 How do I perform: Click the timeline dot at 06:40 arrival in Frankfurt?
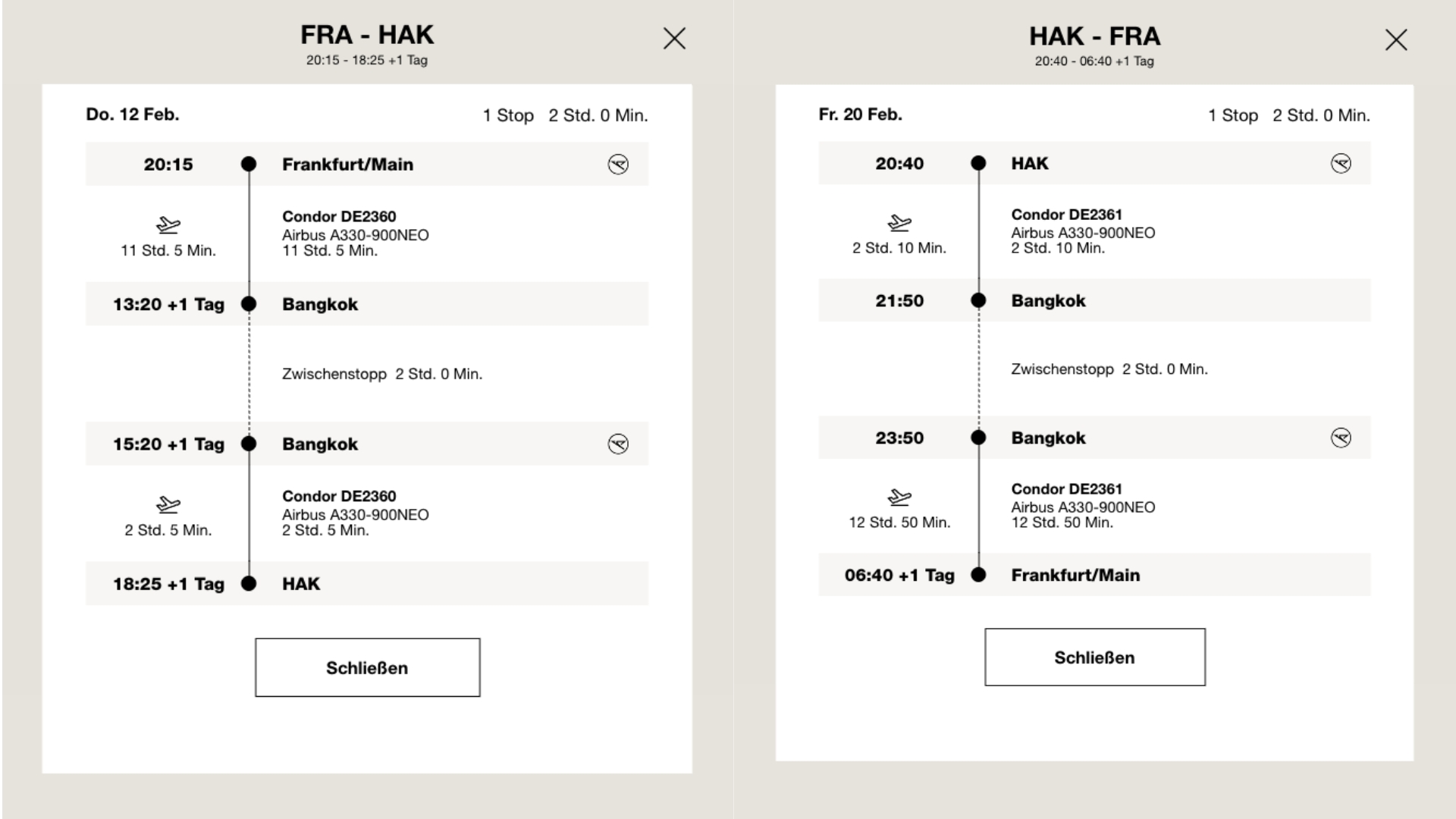(x=979, y=575)
